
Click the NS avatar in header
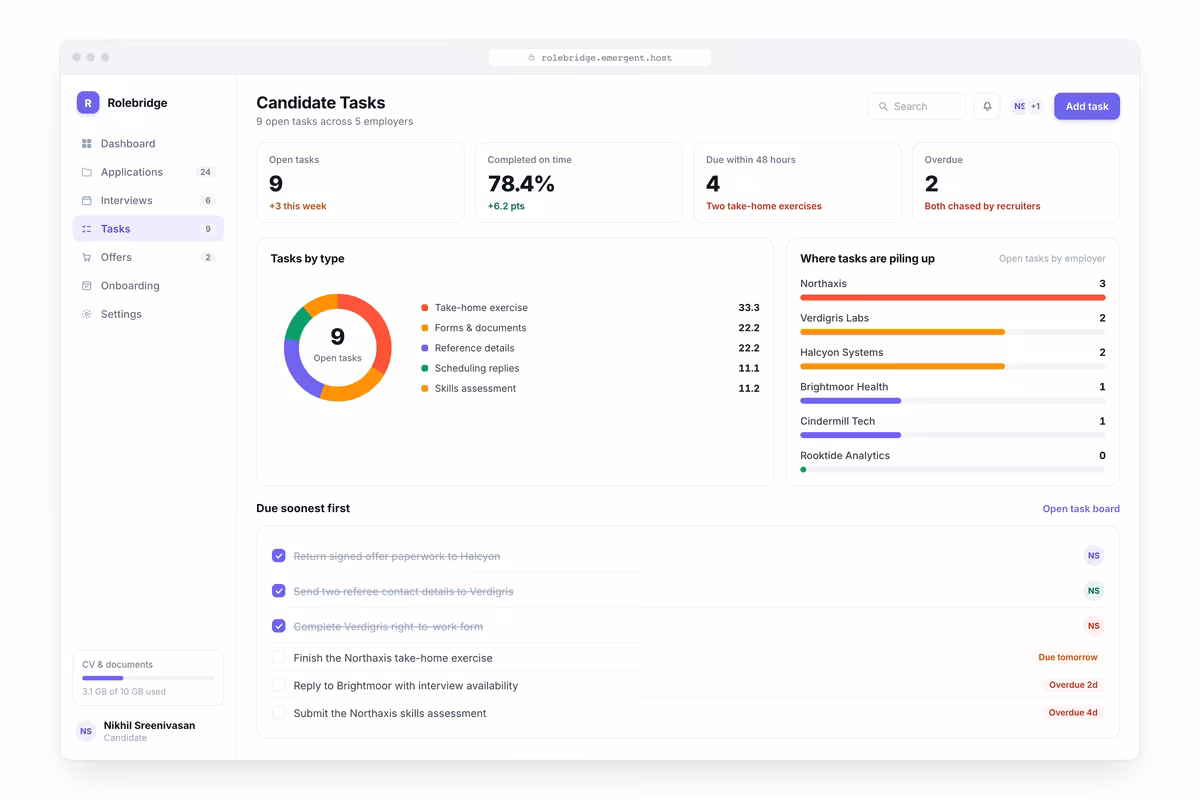(1019, 106)
